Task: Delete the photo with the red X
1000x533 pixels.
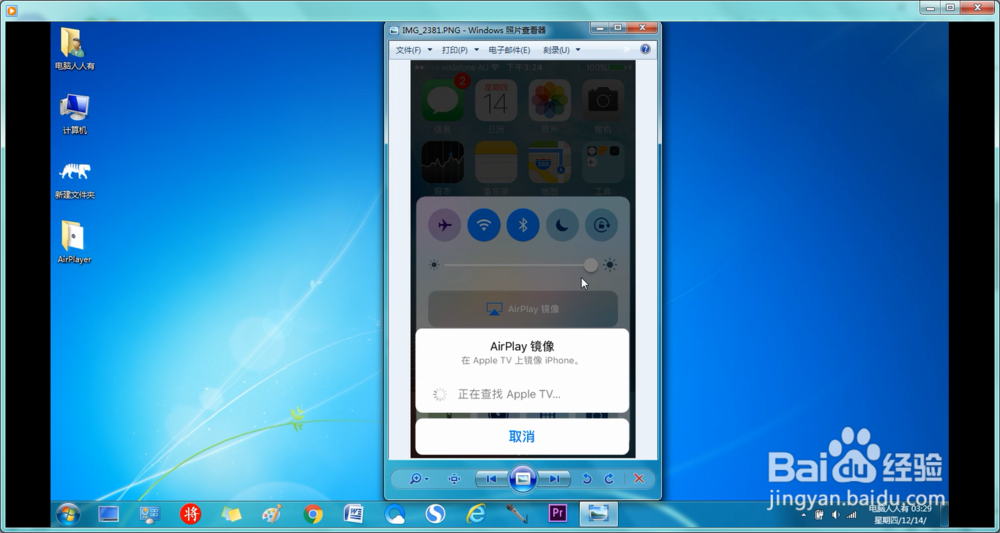Action: 638,479
